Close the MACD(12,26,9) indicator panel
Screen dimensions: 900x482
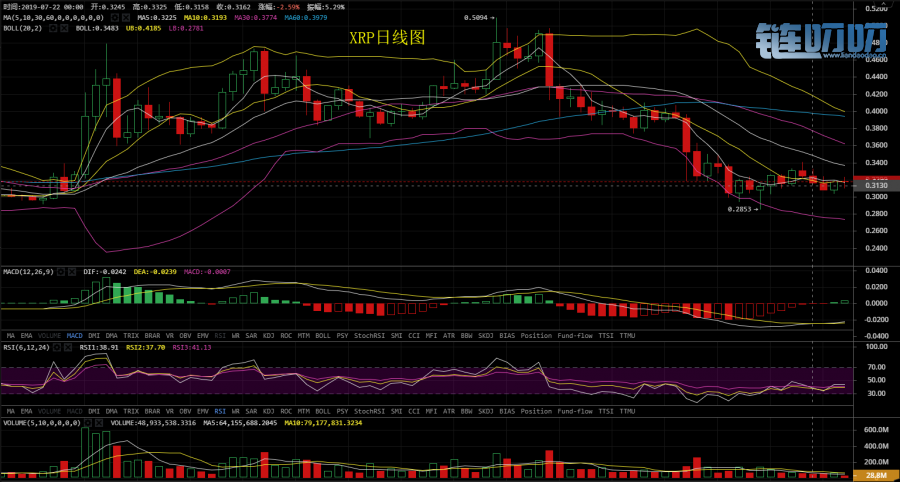click(72, 271)
